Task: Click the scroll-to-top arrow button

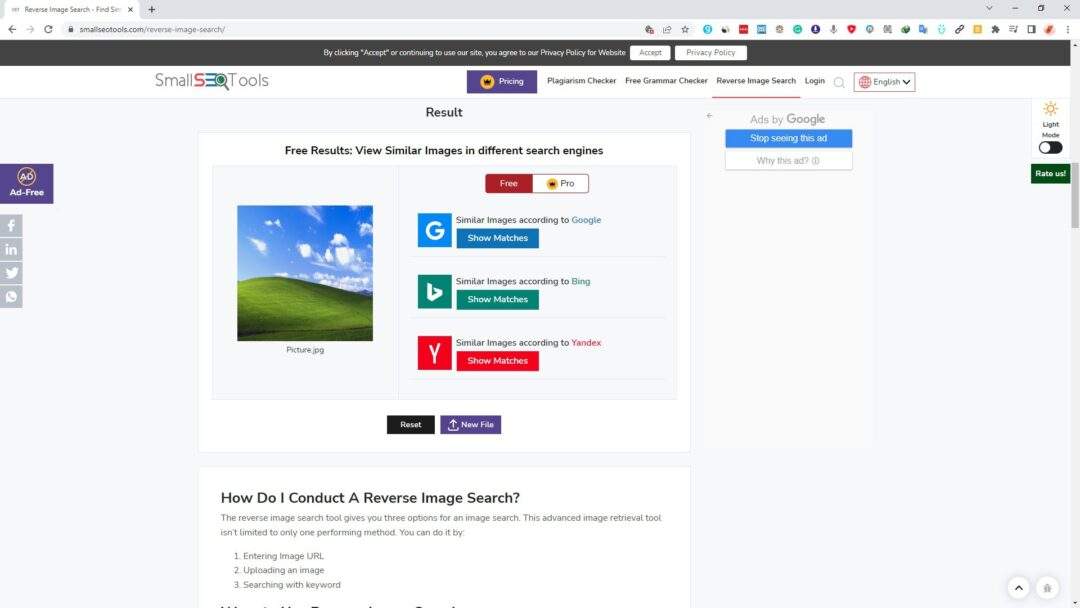Action: tap(1019, 587)
